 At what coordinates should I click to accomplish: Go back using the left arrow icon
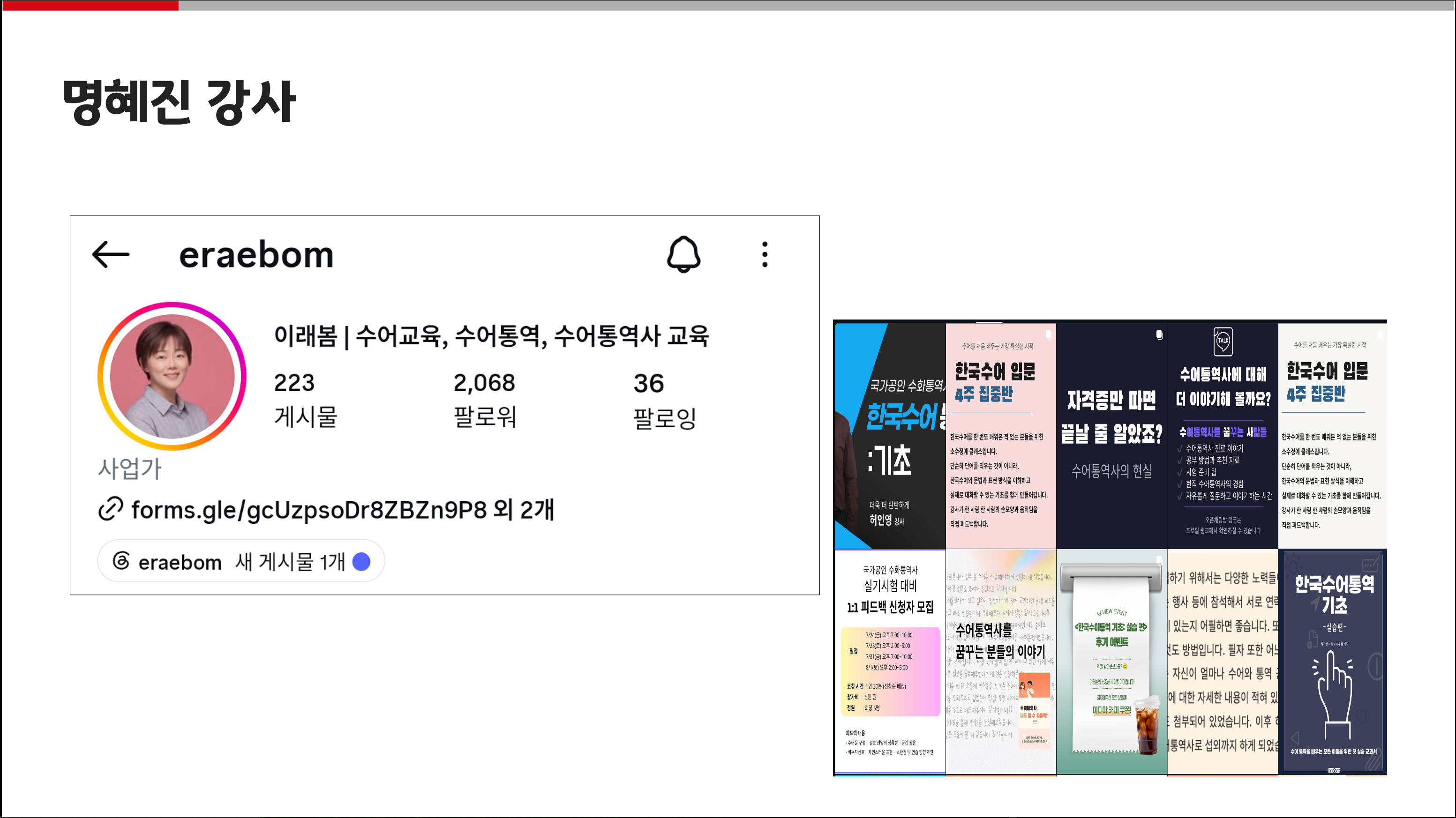111,255
